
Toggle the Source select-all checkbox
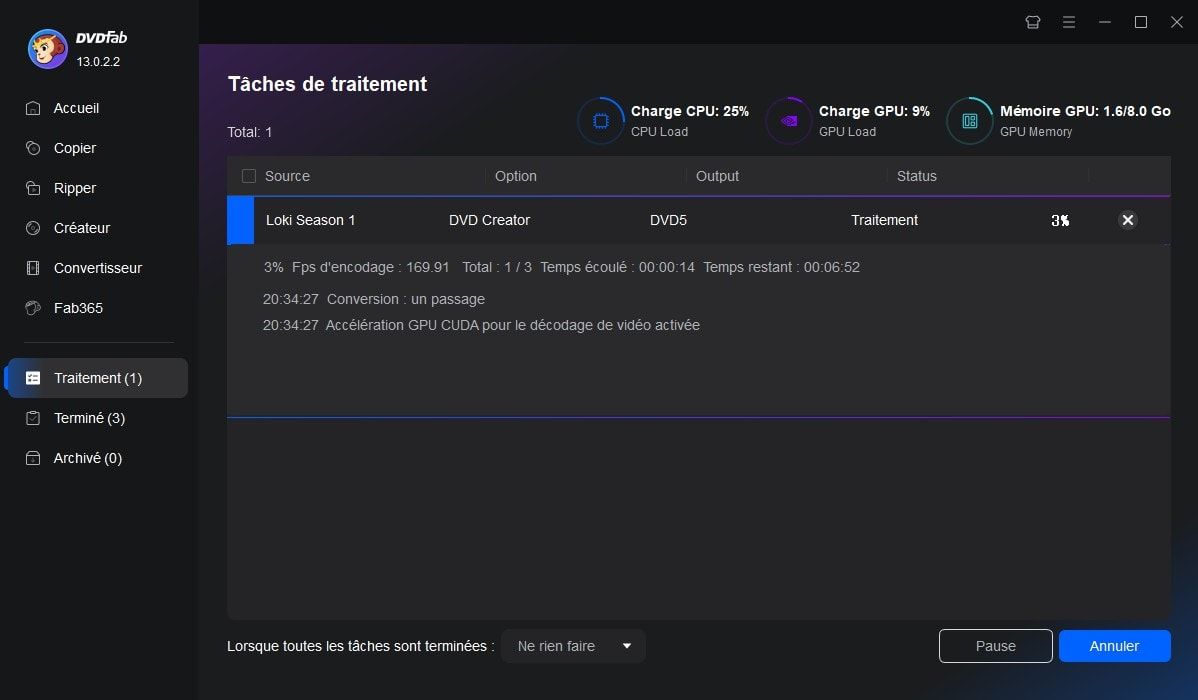[249, 176]
